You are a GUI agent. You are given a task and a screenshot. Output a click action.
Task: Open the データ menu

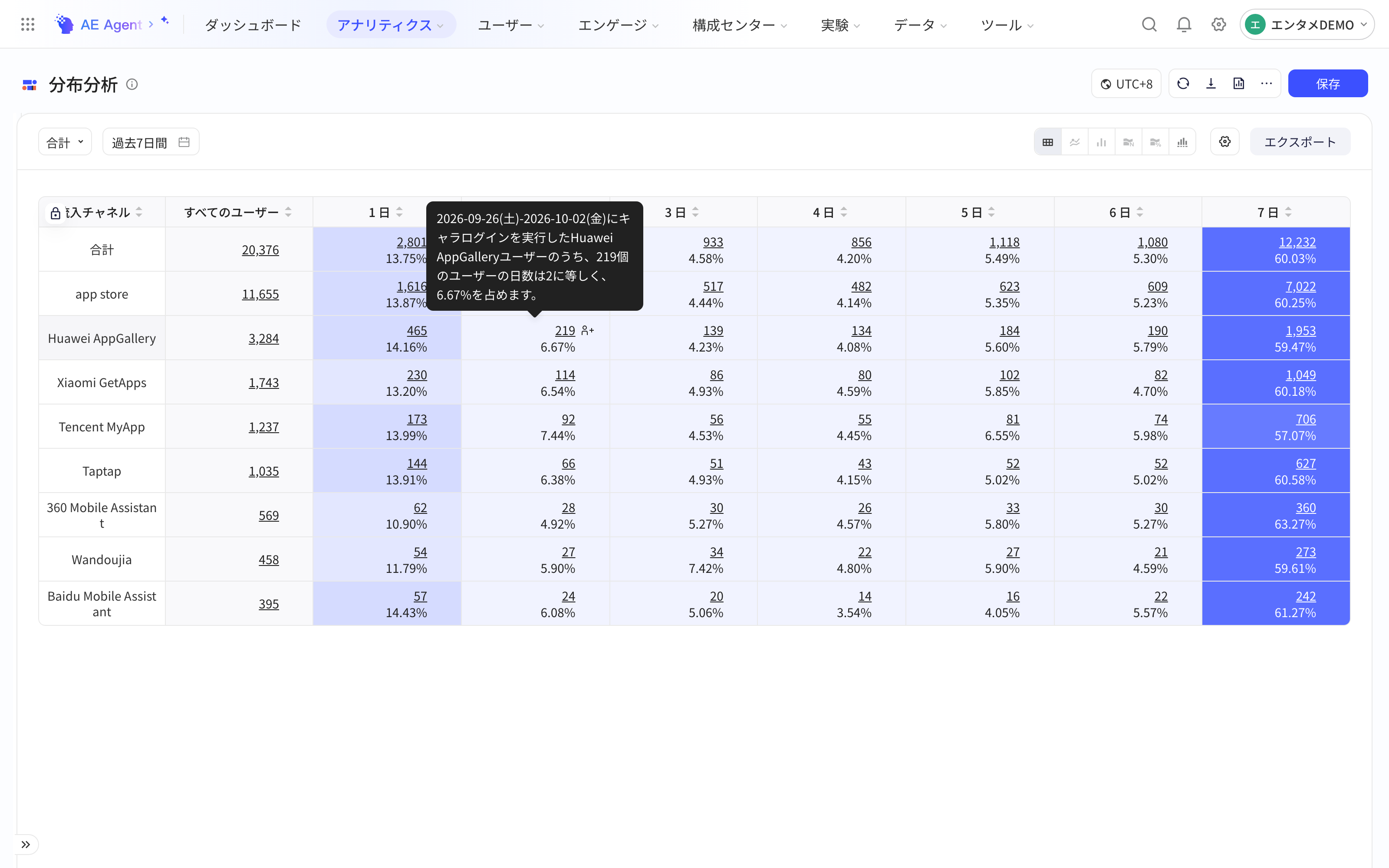(920, 25)
